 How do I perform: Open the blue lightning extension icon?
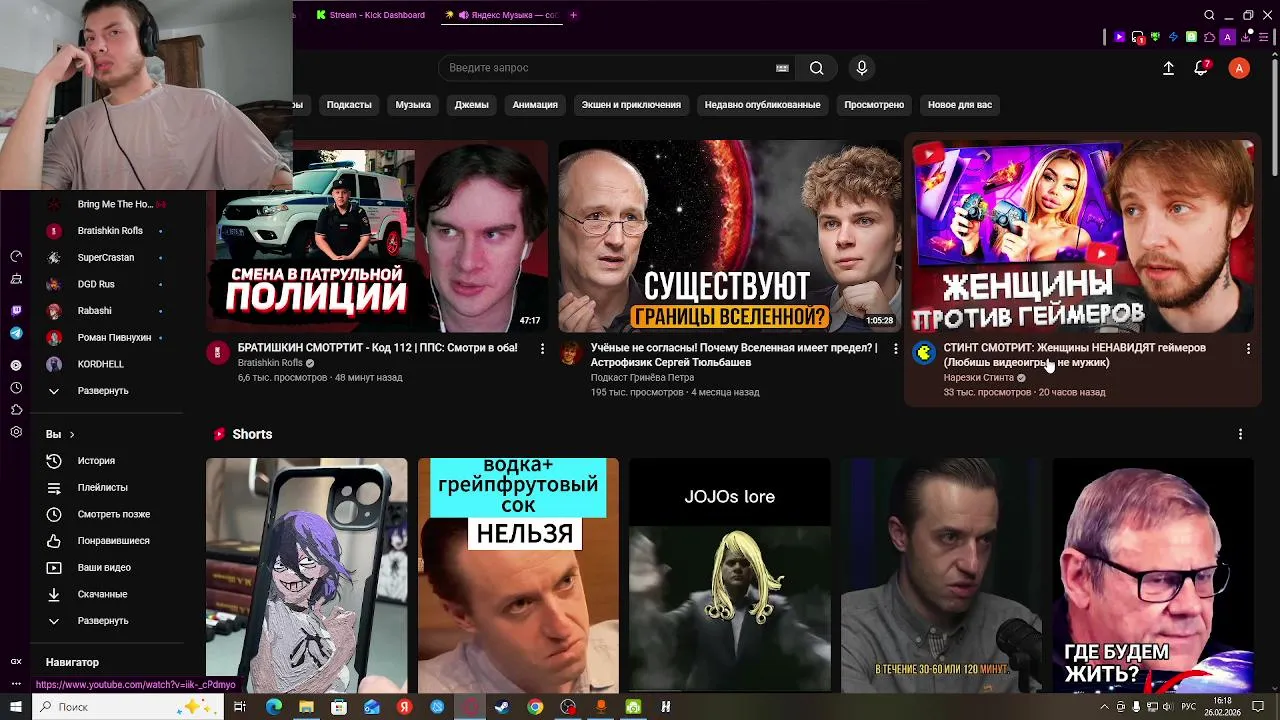click(1173, 37)
